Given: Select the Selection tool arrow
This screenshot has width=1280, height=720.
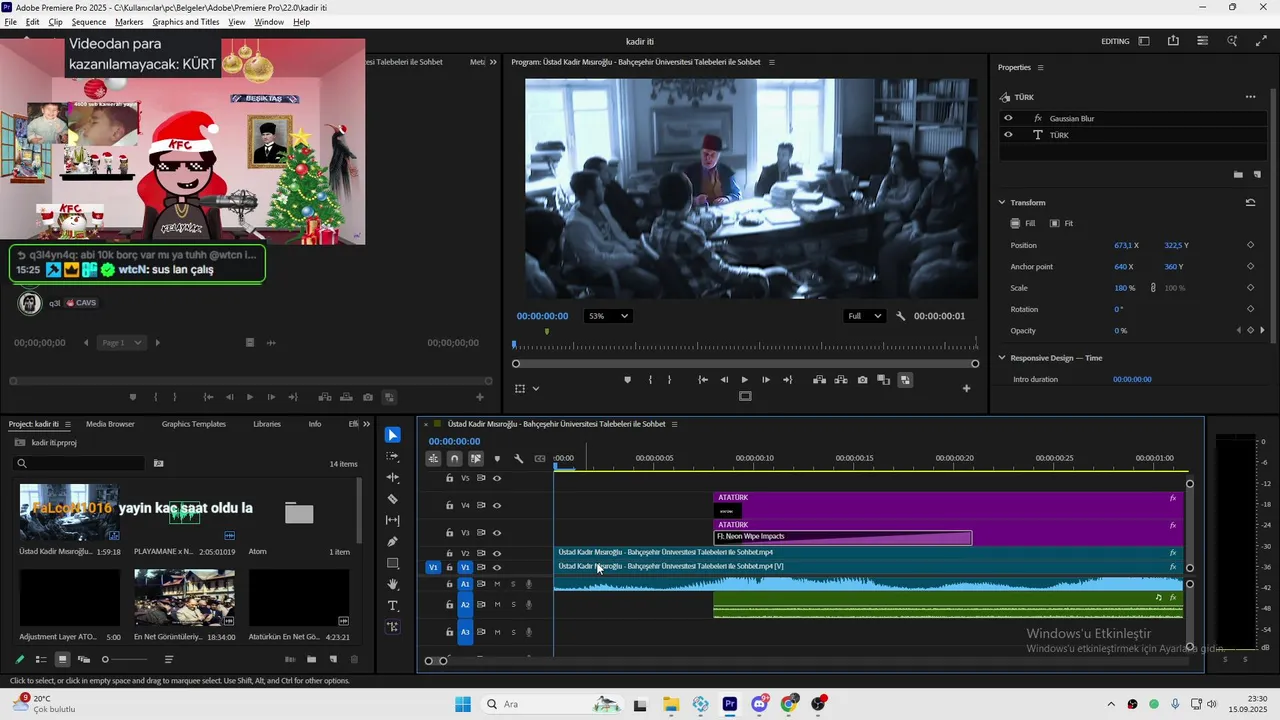Looking at the screenshot, I should [393, 435].
